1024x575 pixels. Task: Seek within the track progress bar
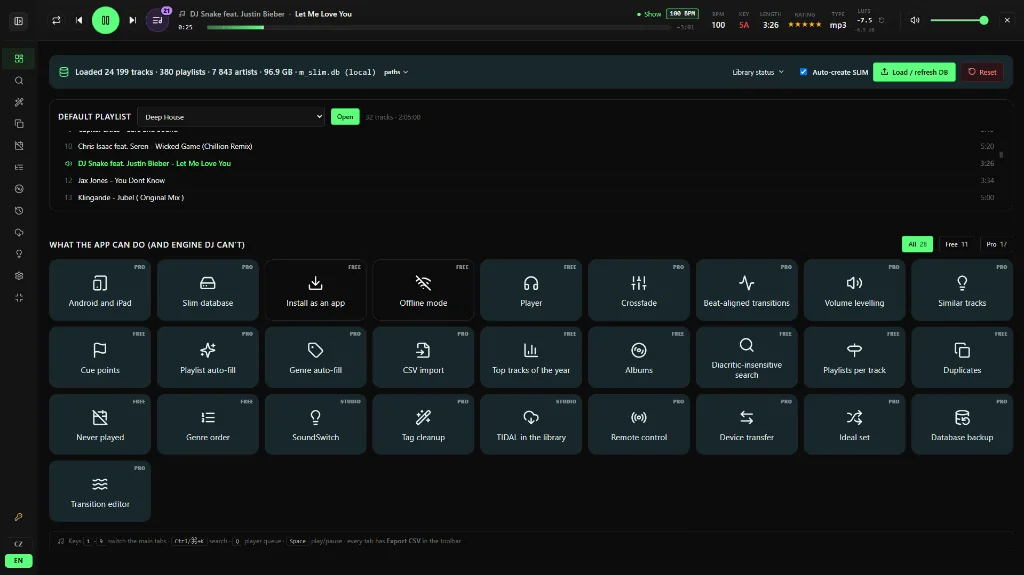tap(439, 27)
